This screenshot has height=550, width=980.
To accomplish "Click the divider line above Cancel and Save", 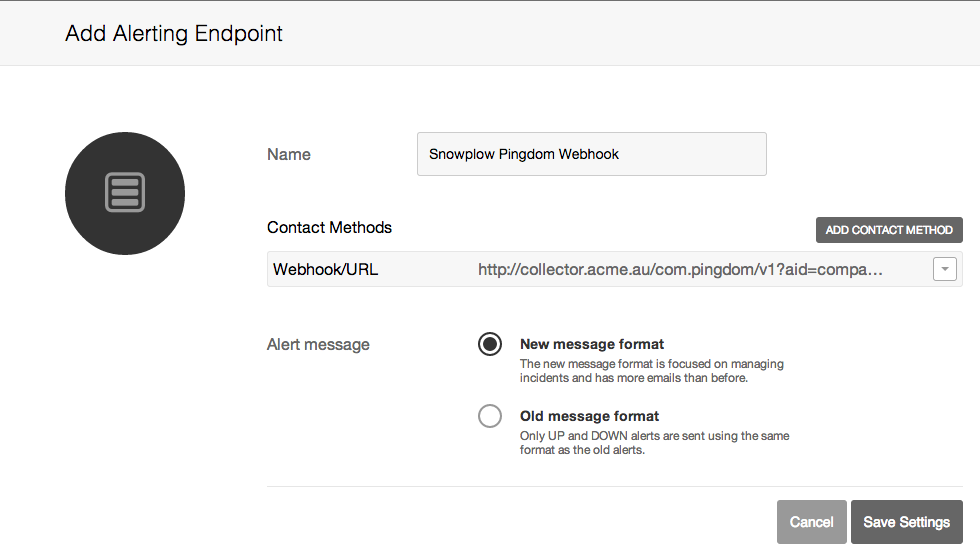I will [x=614, y=486].
